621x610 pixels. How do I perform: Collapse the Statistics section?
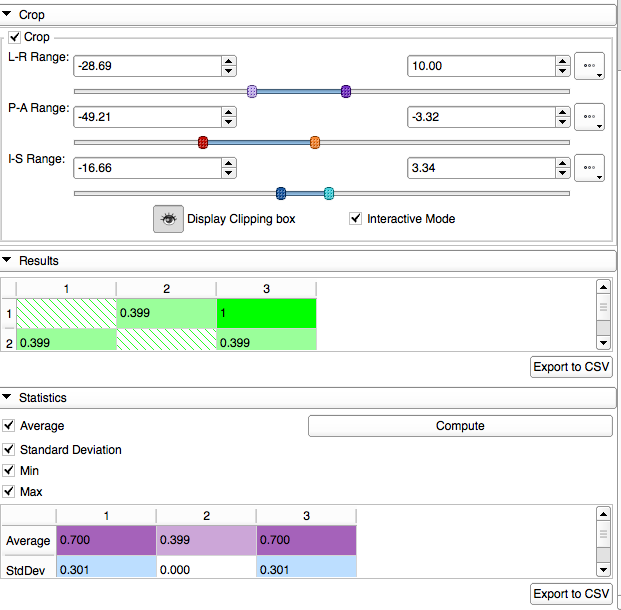click(8, 398)
